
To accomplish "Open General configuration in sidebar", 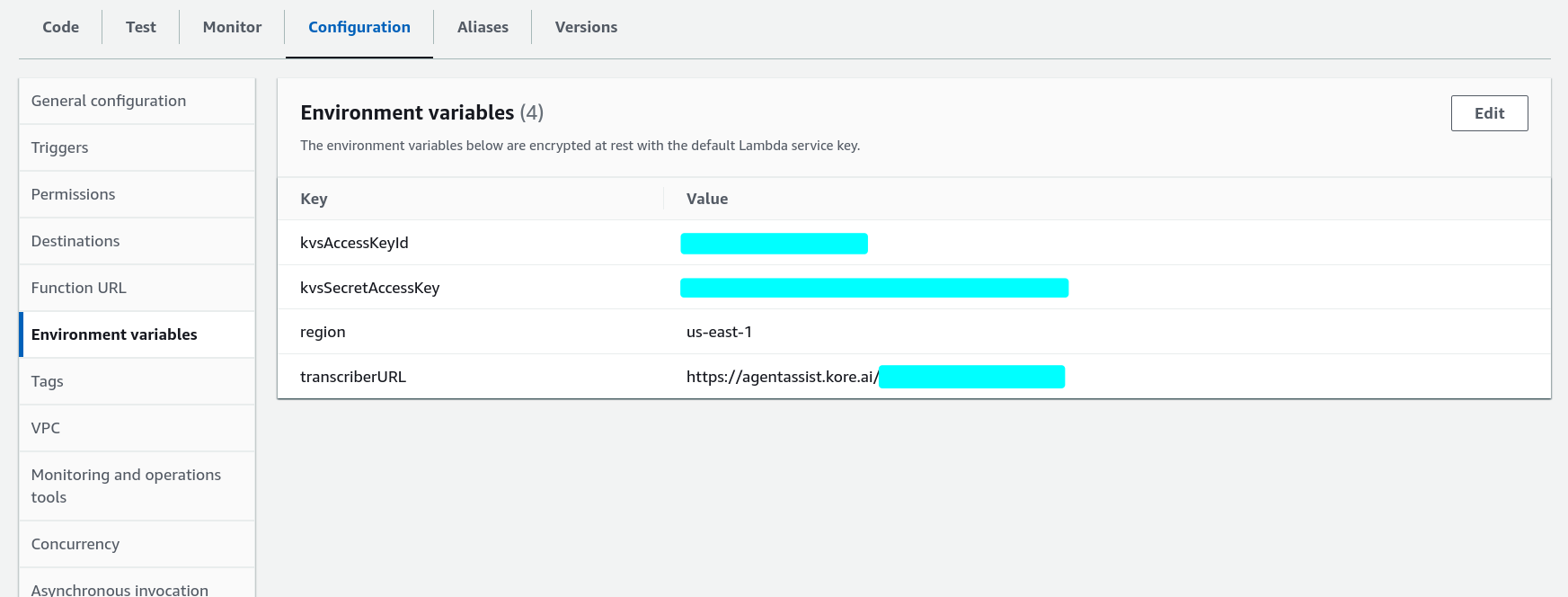I will [109, 101].
